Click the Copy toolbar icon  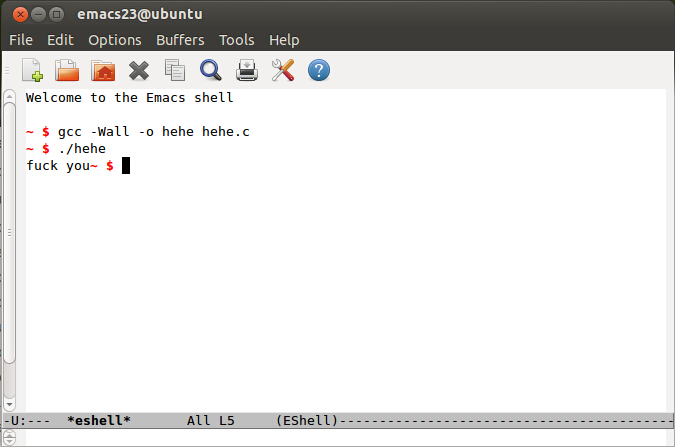(175, 70)
